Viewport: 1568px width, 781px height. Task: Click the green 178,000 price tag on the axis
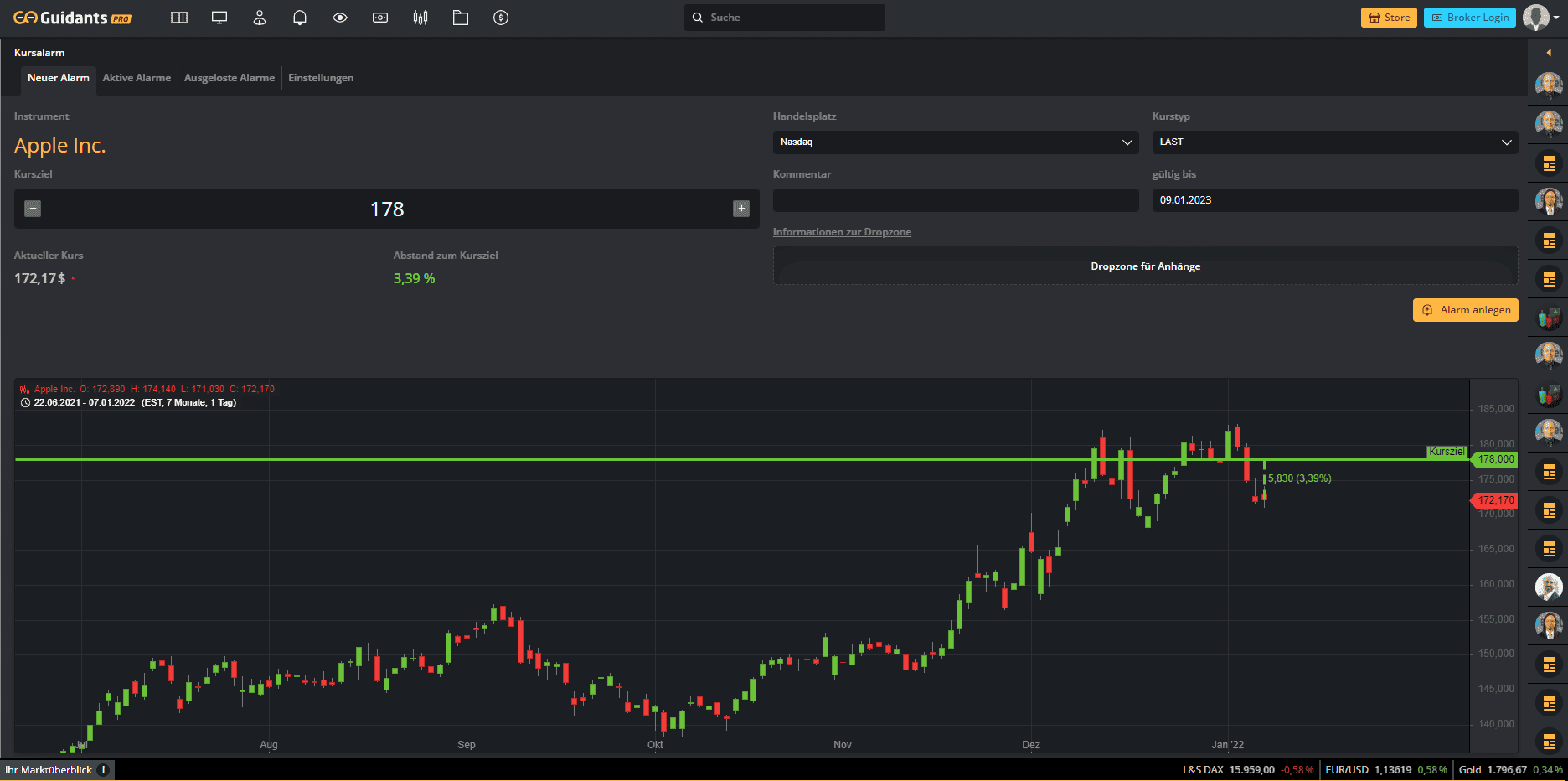click(1496, 459)
